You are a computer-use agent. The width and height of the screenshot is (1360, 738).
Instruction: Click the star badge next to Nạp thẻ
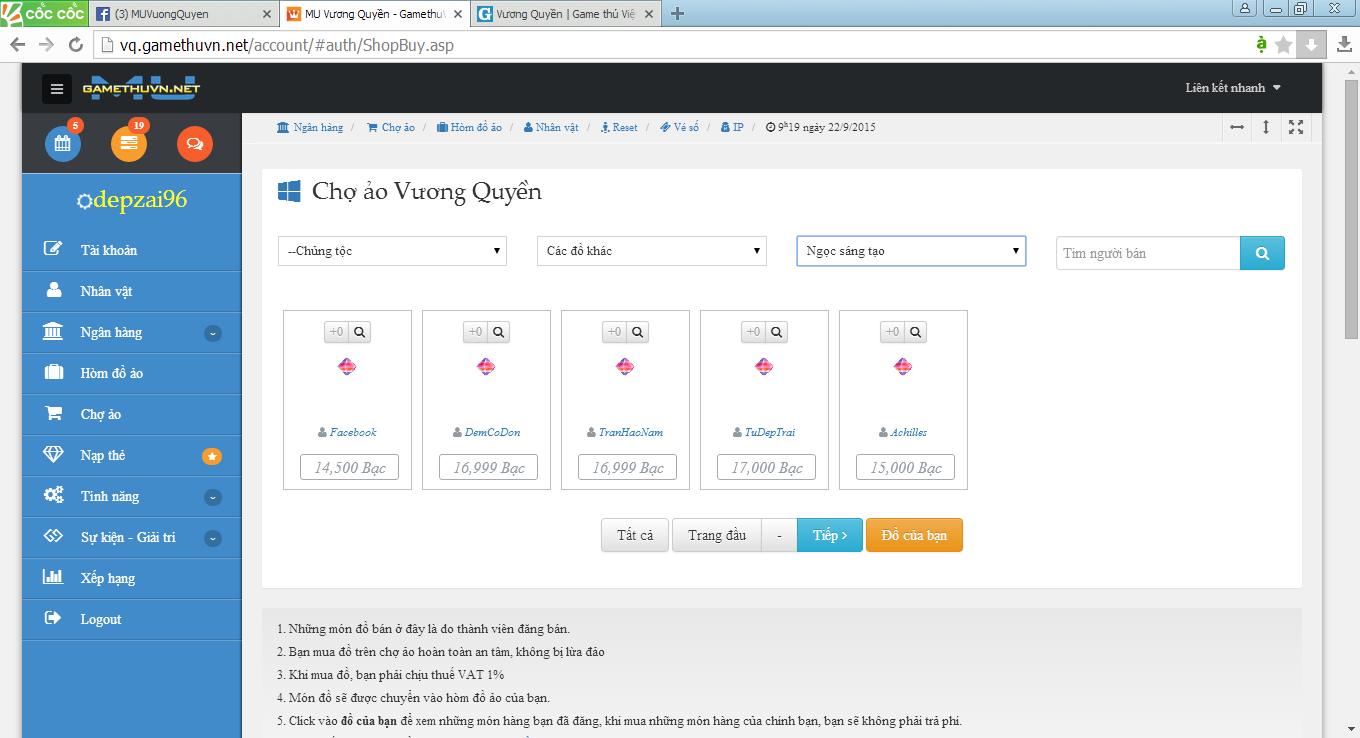coord(212,456)
